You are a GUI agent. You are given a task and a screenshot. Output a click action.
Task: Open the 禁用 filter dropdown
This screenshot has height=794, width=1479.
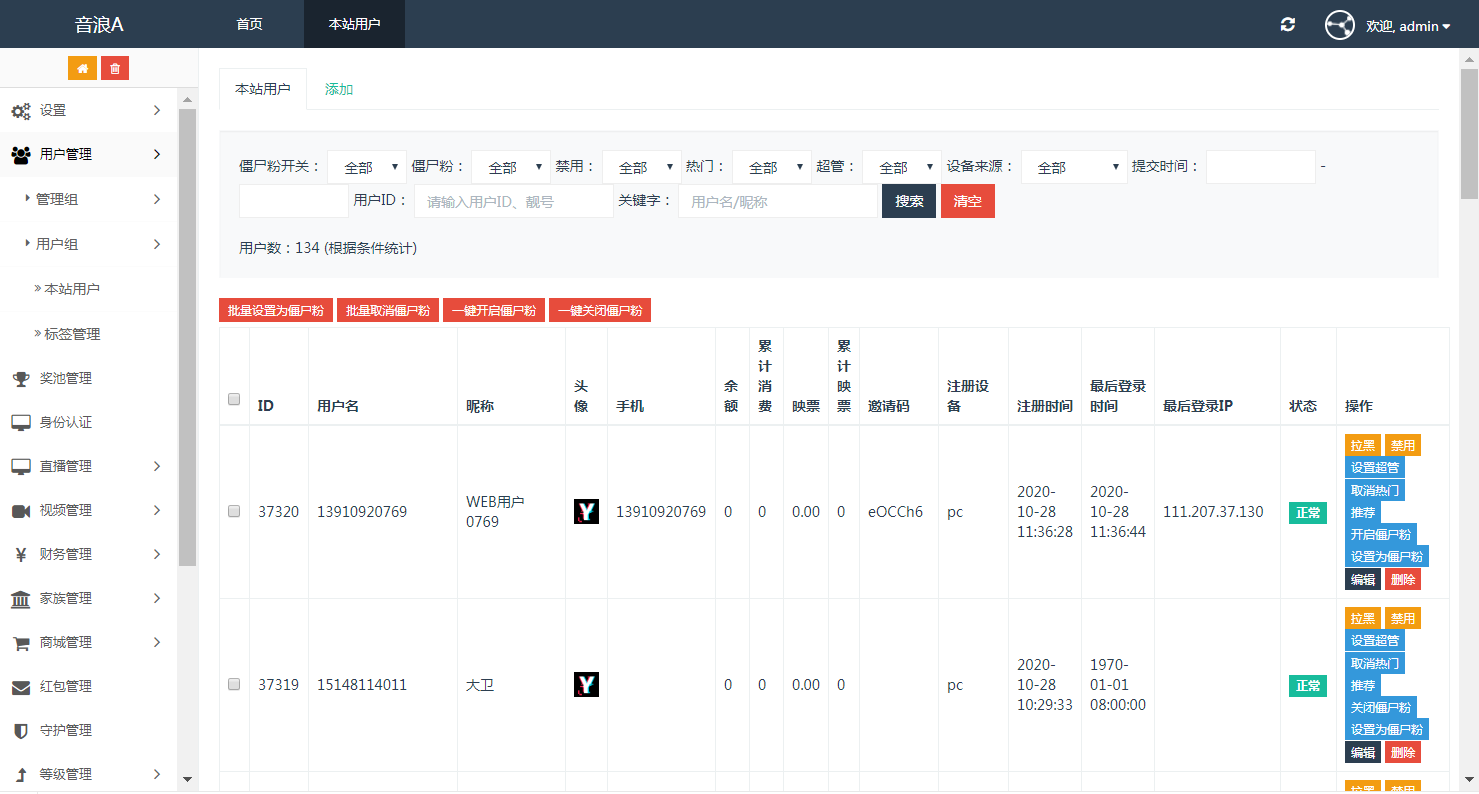tap(641, 167)
